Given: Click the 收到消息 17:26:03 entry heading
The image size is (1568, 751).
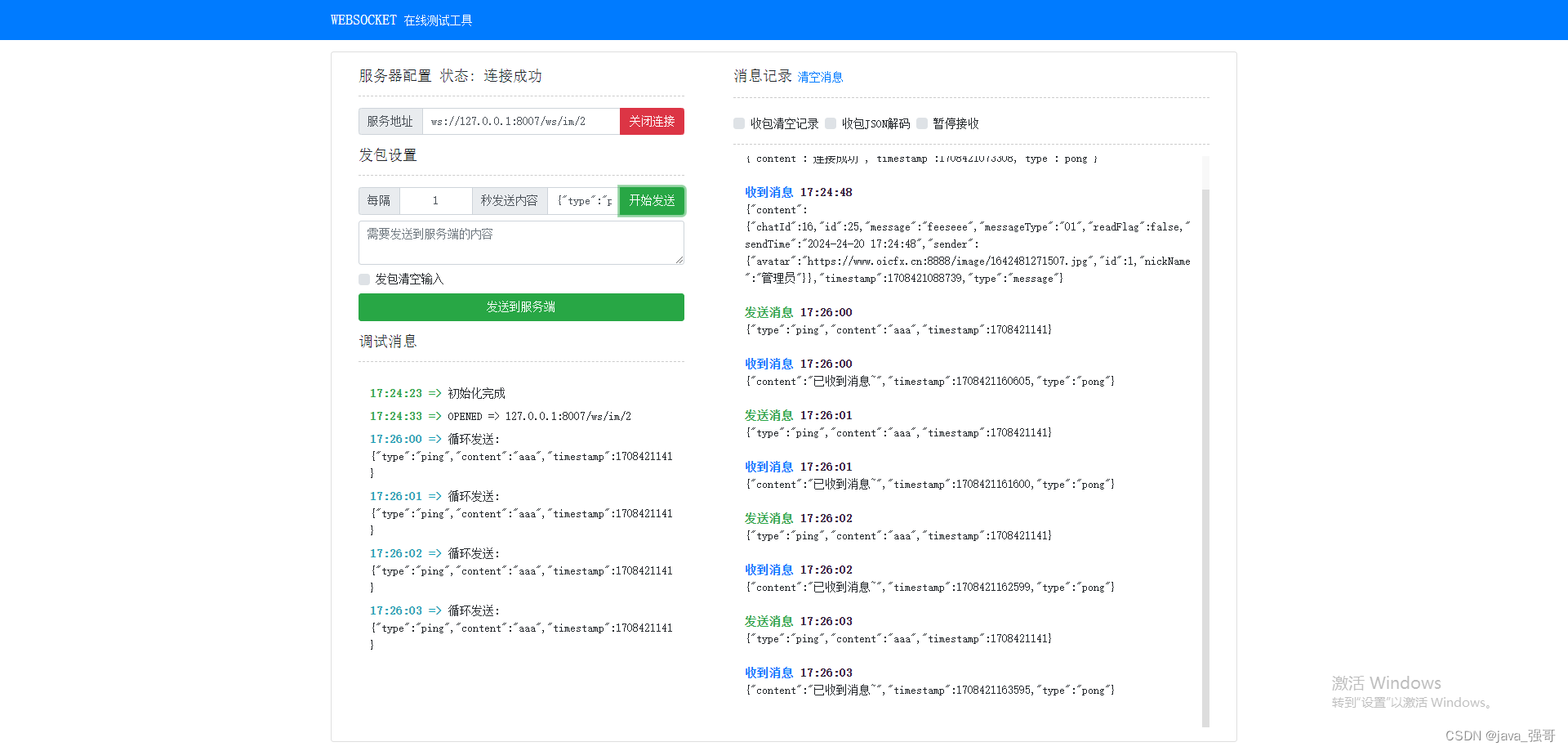Looking at the screenshot, I should (798, 673).
